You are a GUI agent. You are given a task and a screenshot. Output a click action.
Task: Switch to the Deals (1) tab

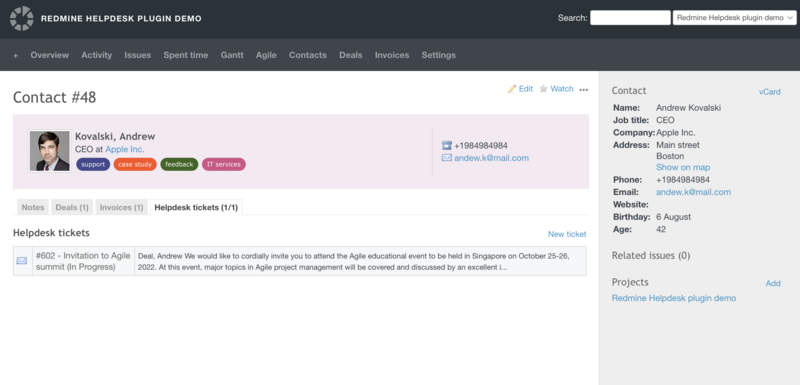pyautogui.click(x=72, y=208)
